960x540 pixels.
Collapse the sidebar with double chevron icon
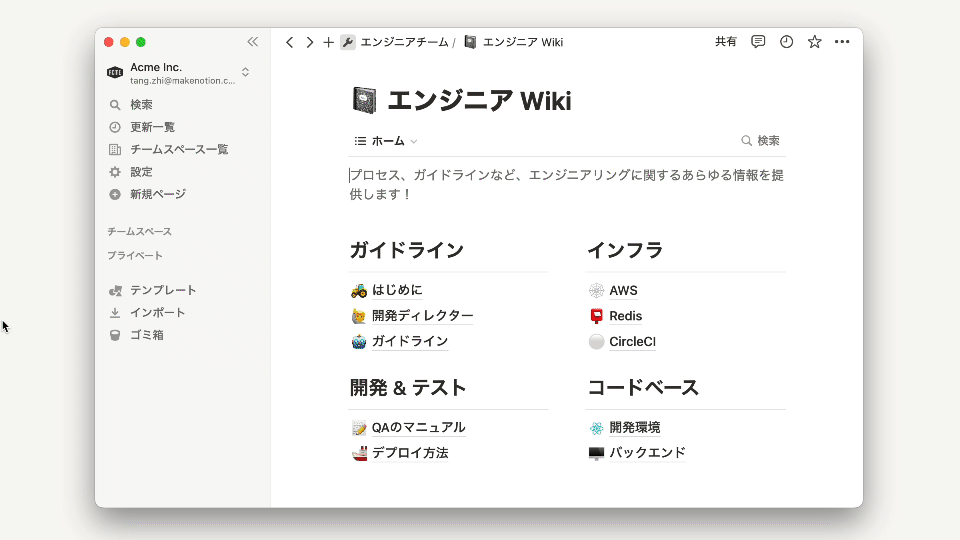coord(252,42)
